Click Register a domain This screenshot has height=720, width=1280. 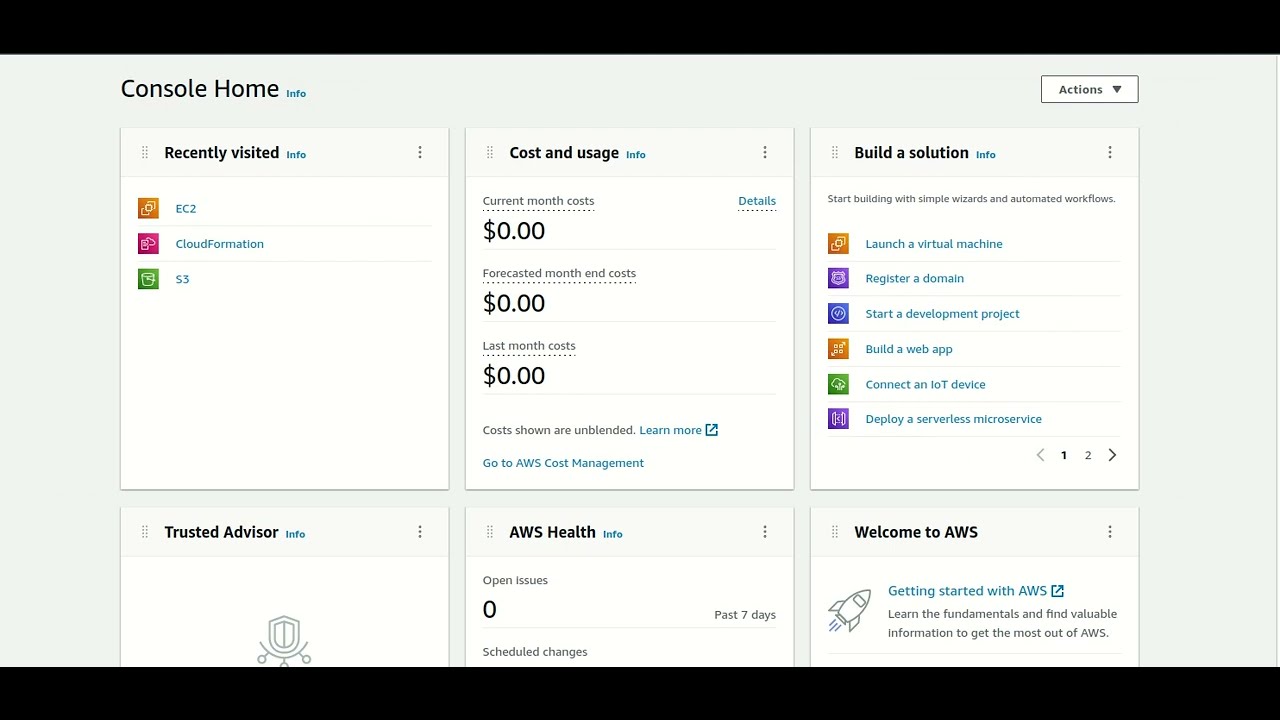tap(915, 279)
